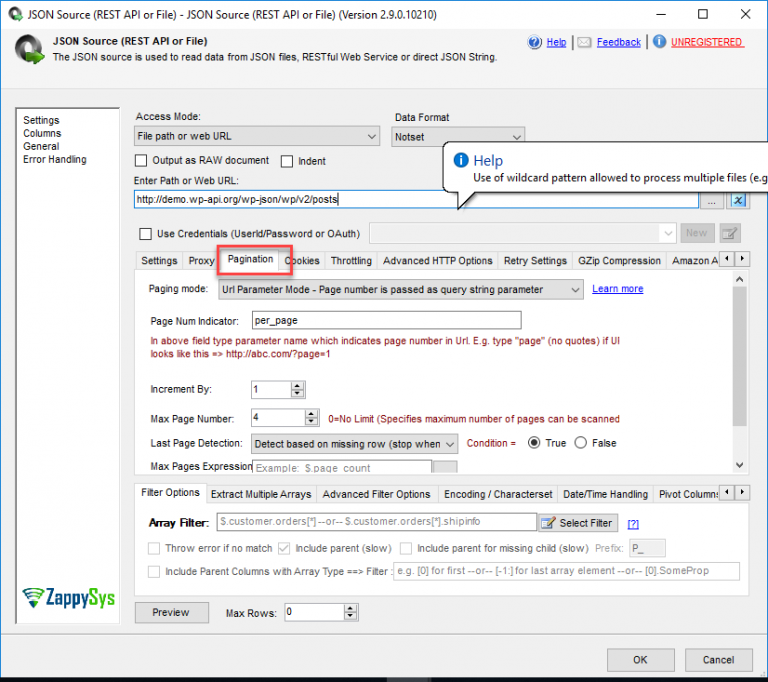Click the JSON Source component icon in header
Viewport: 768px width, 682px height.
(x=32, y=49)
